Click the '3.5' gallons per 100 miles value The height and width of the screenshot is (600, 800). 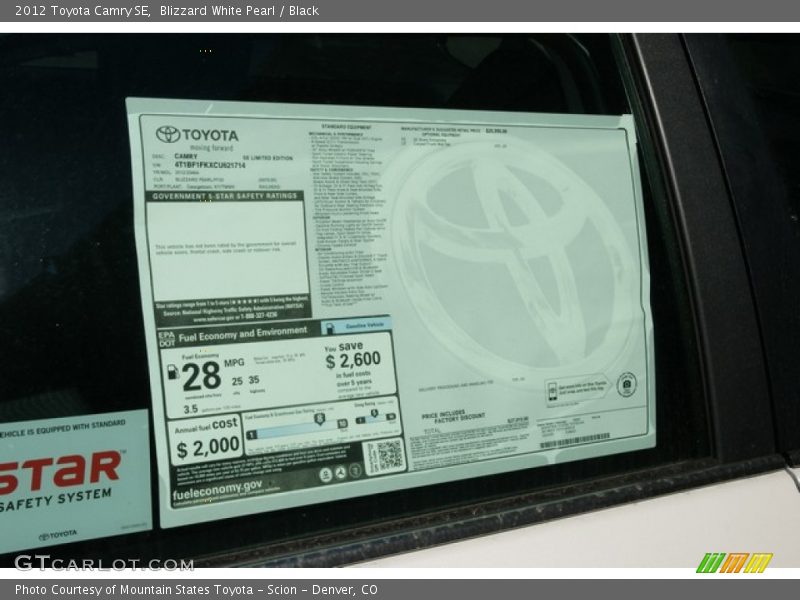pyautogui.click(x=190, y=409)
